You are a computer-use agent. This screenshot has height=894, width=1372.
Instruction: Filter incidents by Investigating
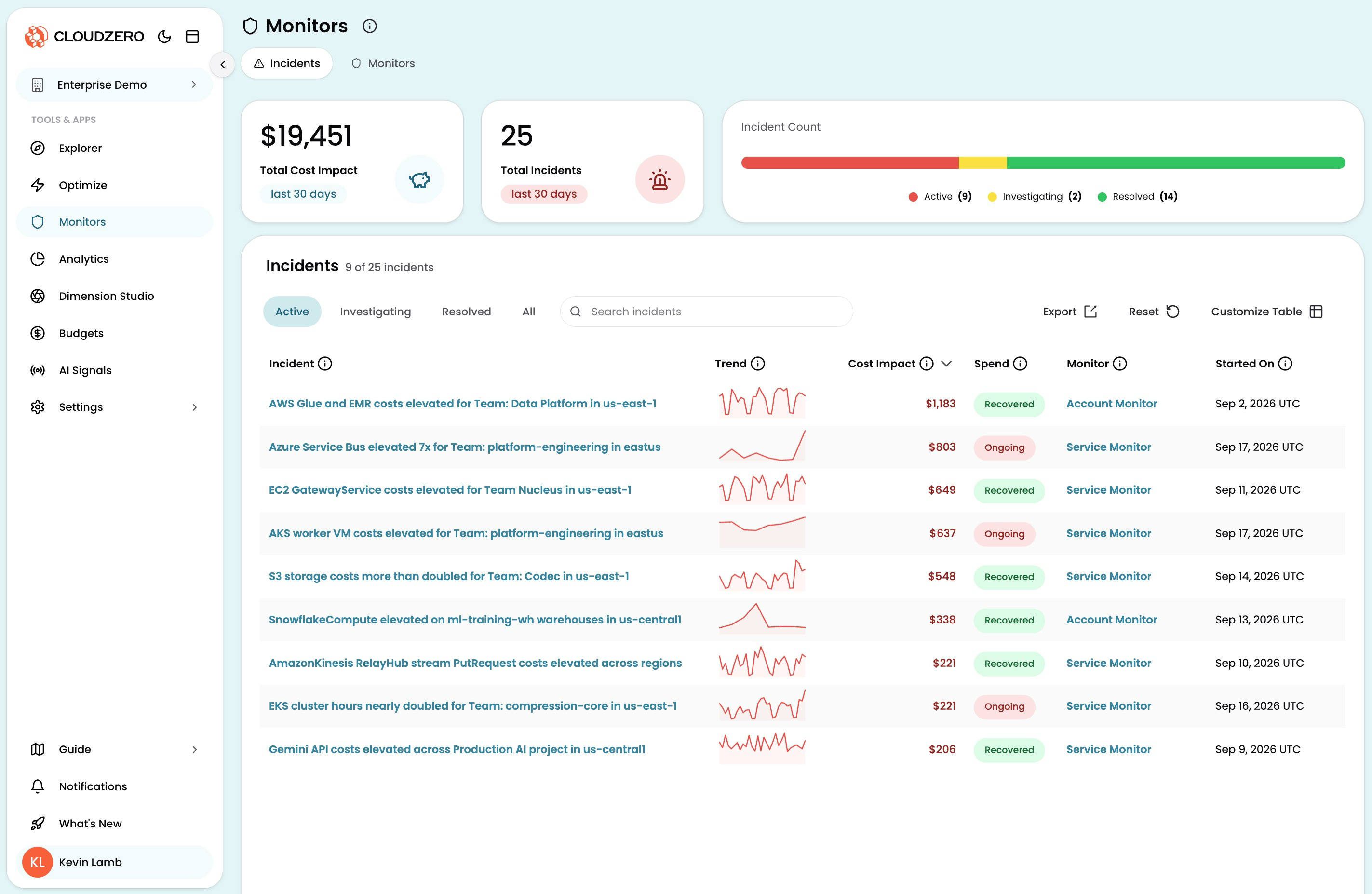(x=375, y=312)
